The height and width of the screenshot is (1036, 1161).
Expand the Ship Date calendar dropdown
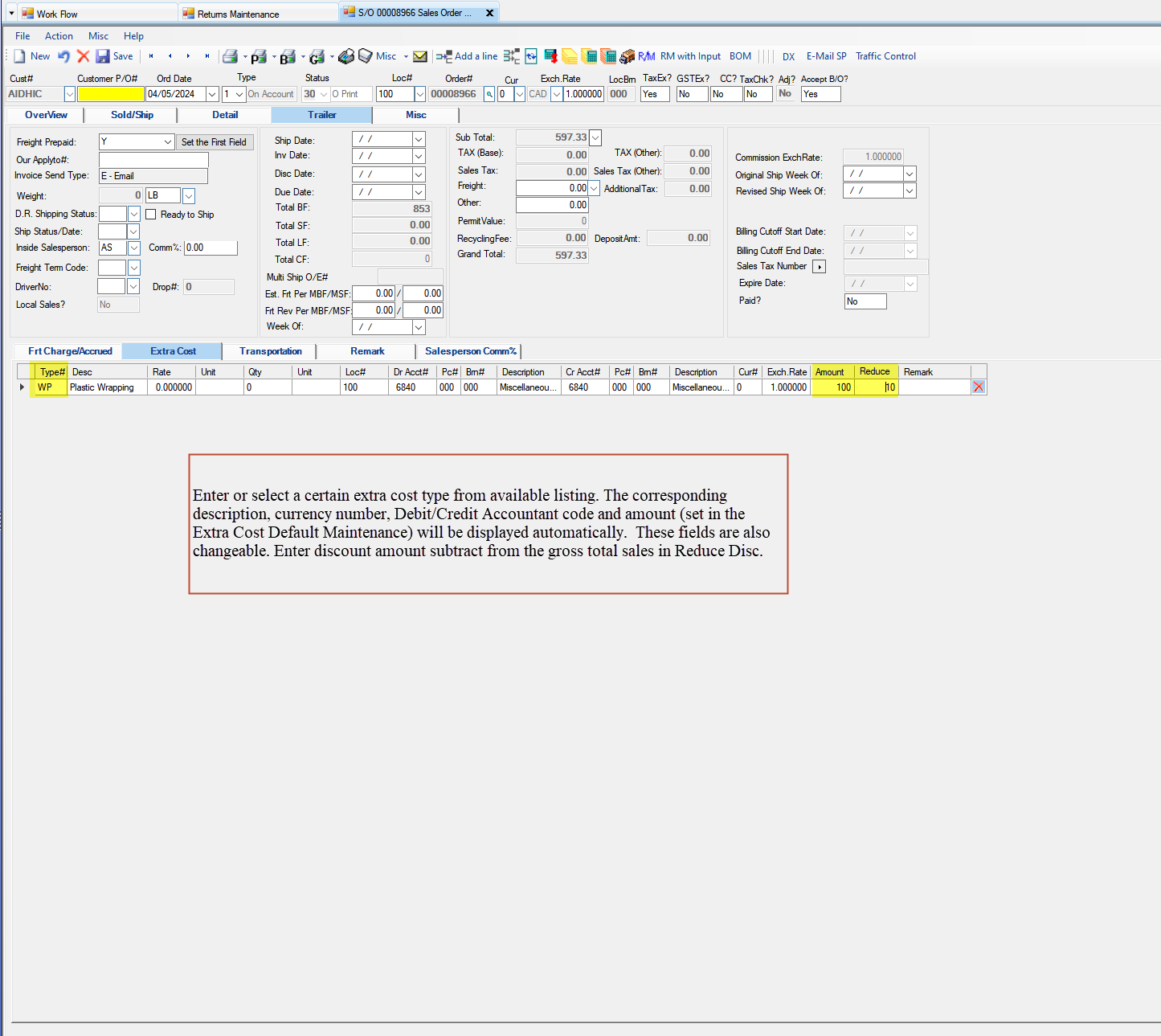(x=418, y=139)
